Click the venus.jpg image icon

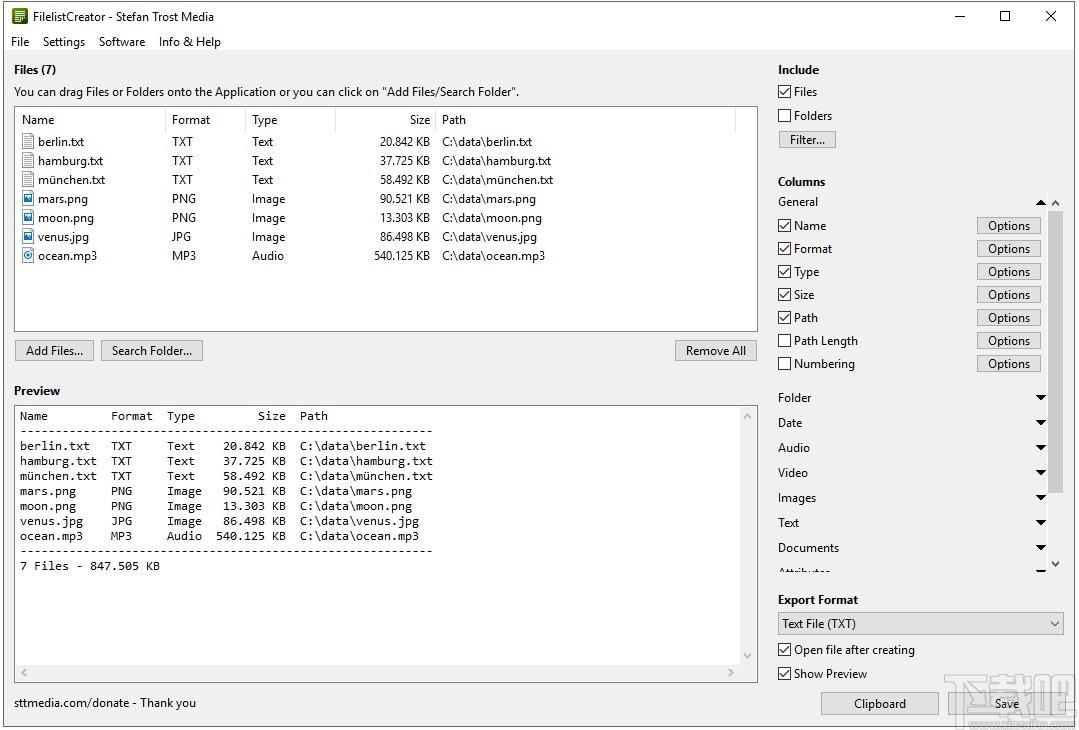coord(28,237)
